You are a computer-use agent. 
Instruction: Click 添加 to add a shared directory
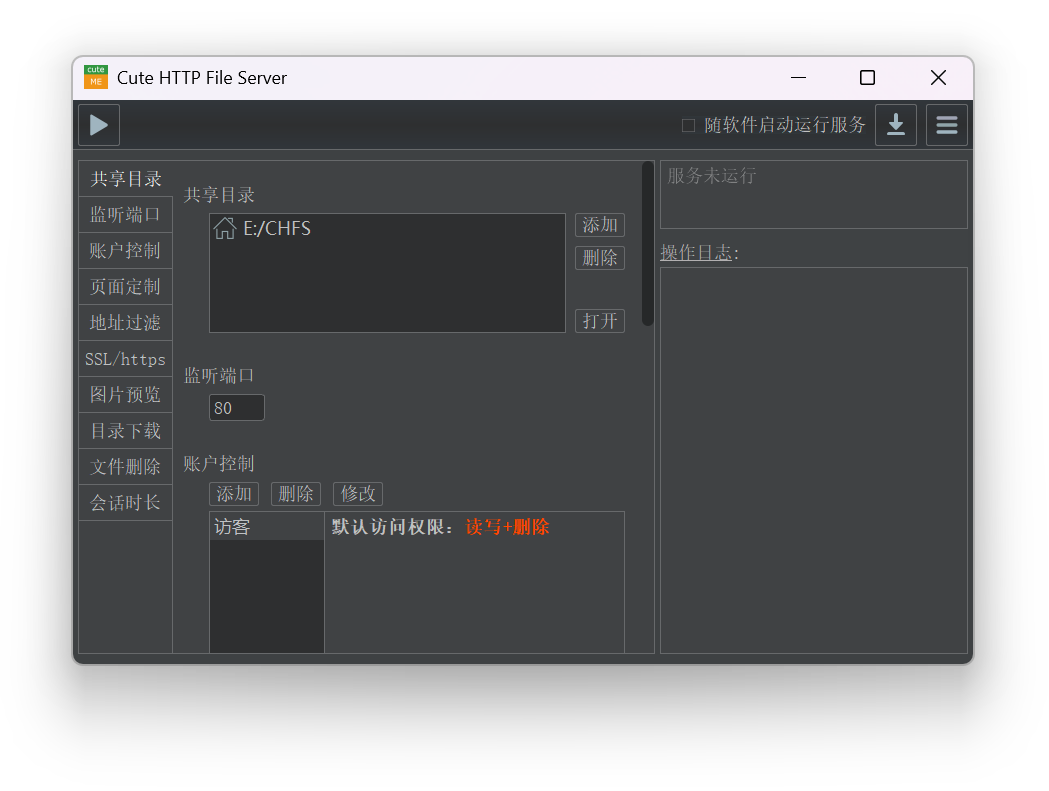(x=599, y=225)
